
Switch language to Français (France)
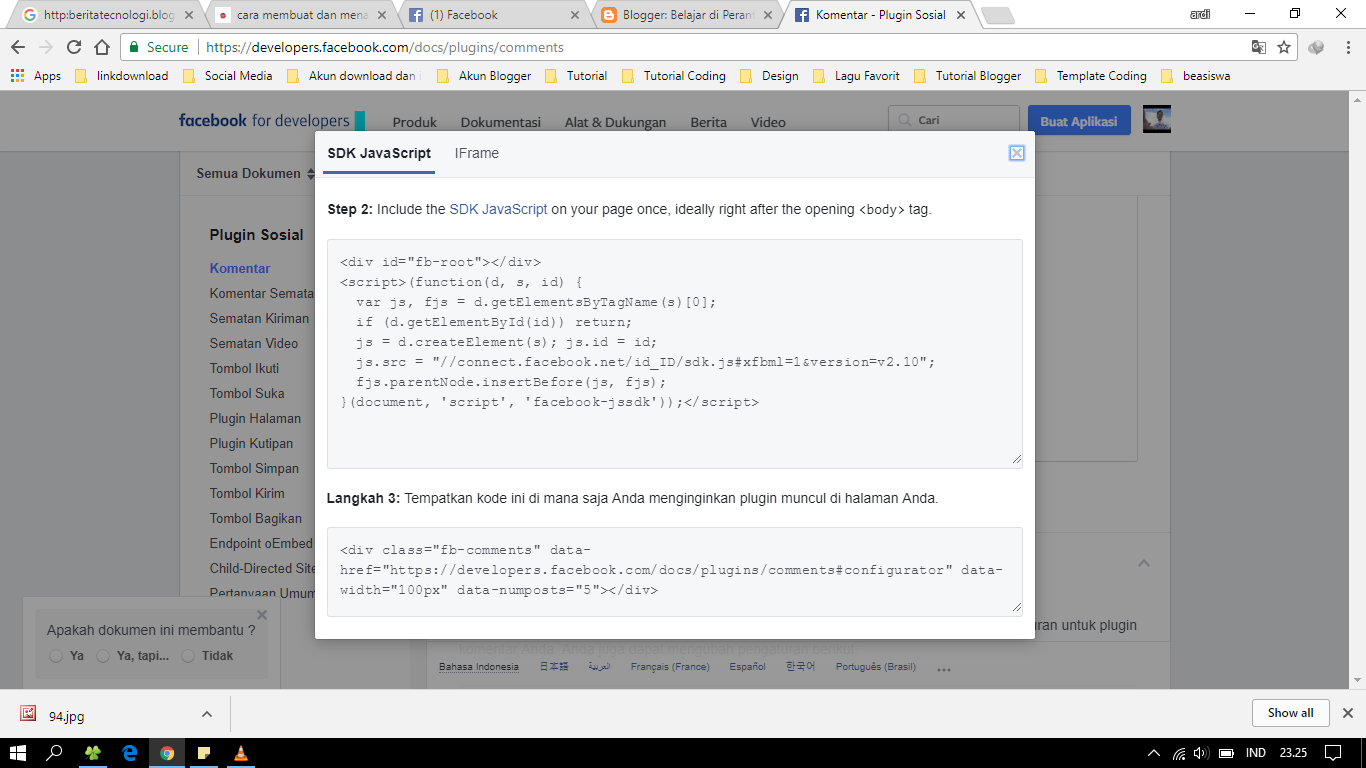click(670, 667)
